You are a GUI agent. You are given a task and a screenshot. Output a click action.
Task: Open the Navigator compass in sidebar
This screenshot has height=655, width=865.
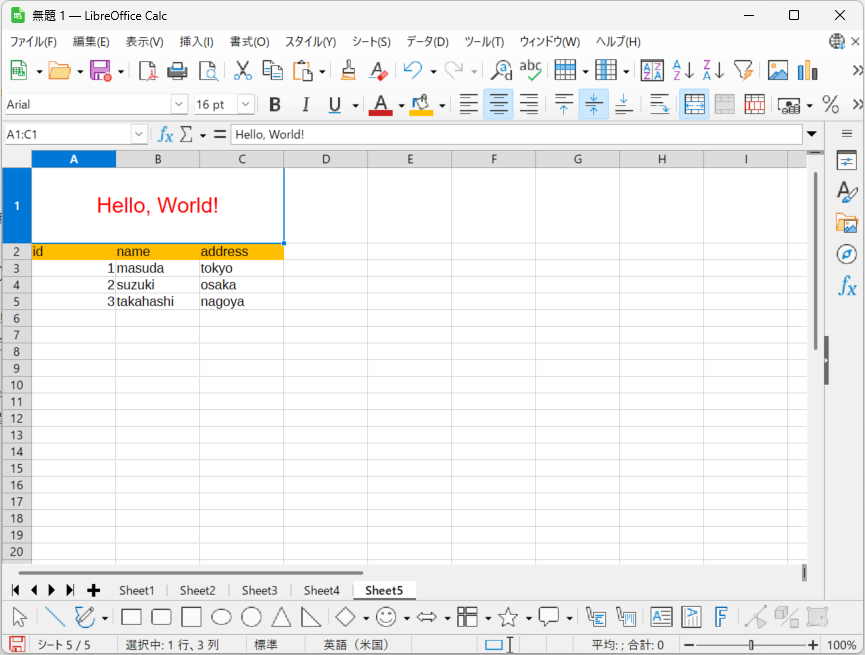(x=846, y=254)
